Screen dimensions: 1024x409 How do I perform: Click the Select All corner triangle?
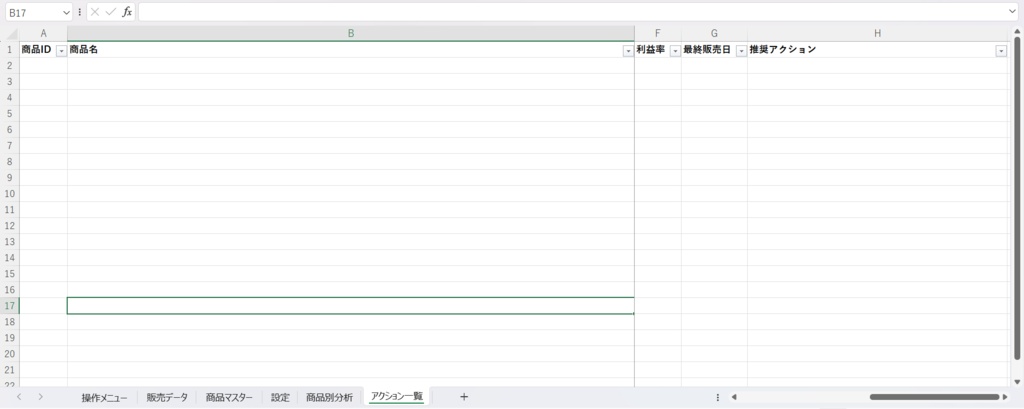12,34
